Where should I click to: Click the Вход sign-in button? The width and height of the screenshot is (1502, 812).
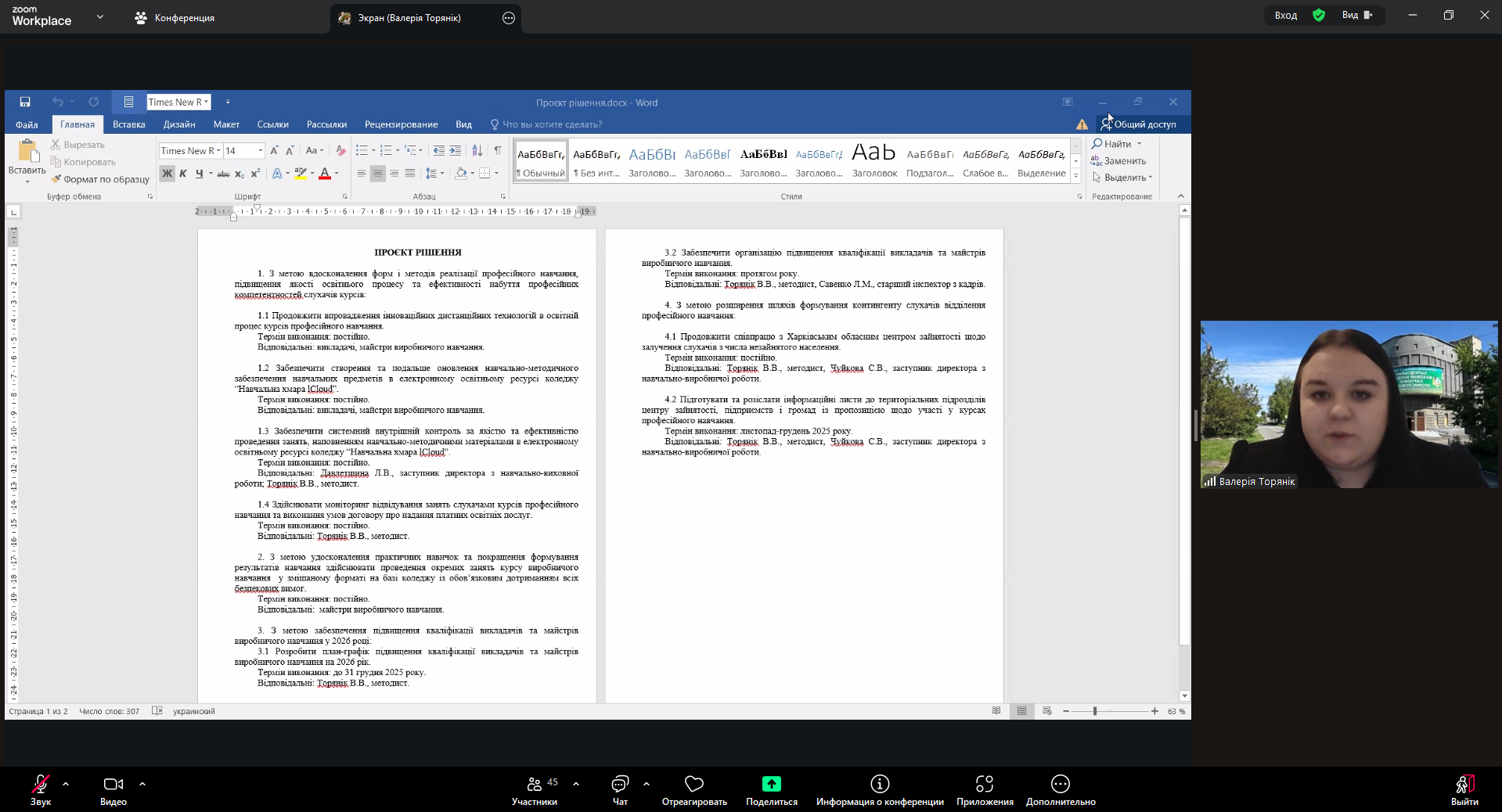[x=1286, y=15]
